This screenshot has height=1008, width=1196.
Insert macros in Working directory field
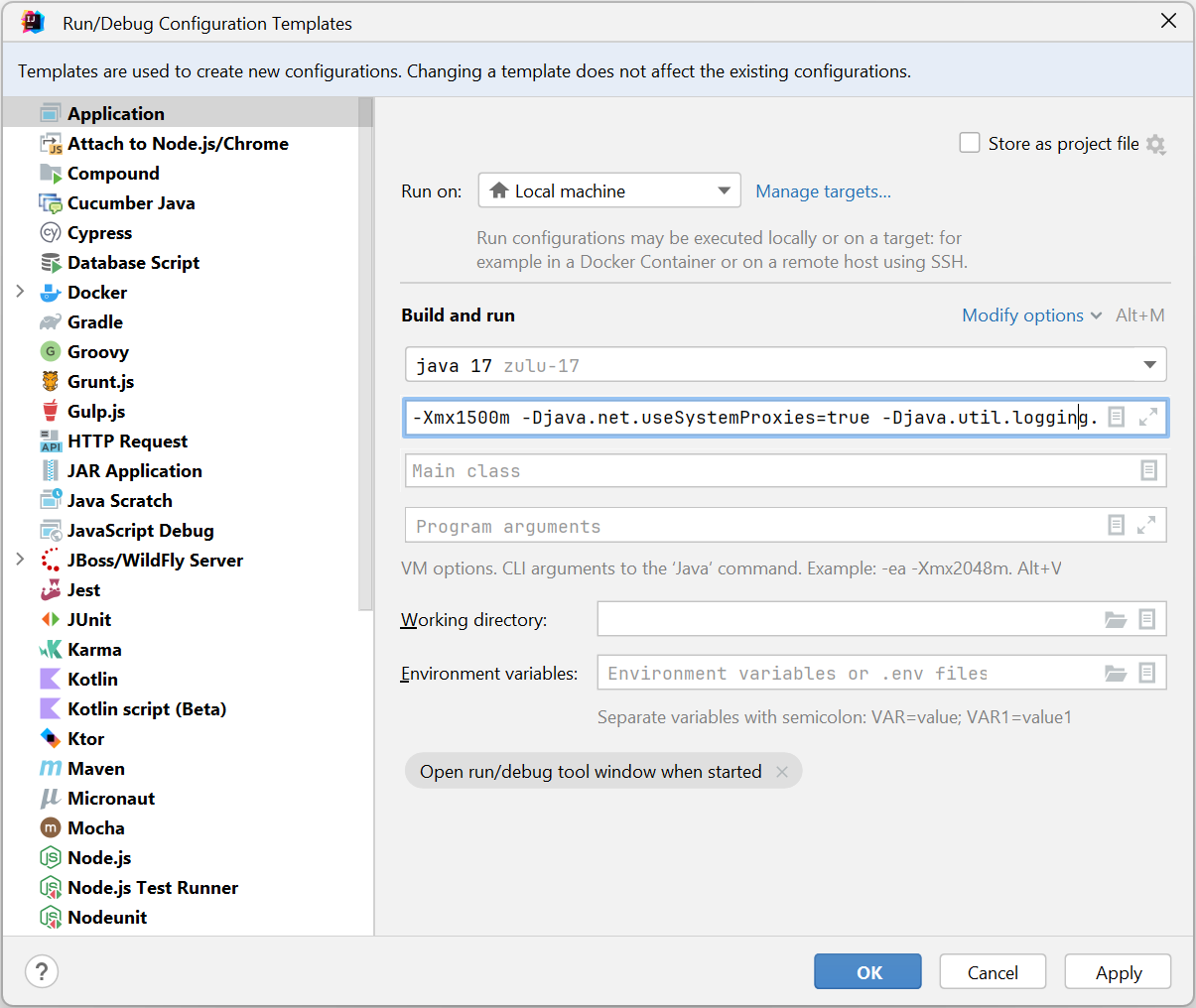[x=1147, y=619]
